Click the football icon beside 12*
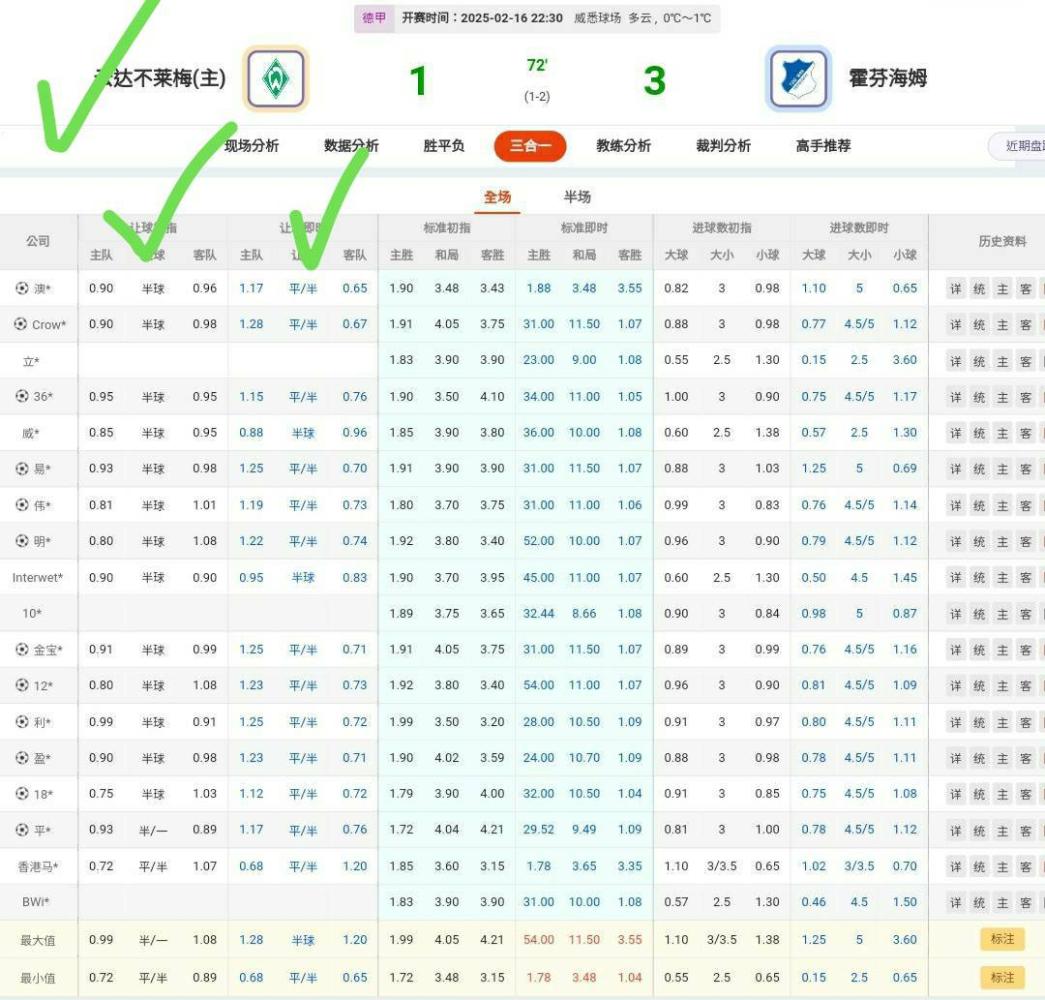Image resolution: width=1045 pixels, height=1000 pixels. pyautogui.click(x=22, y=685)
